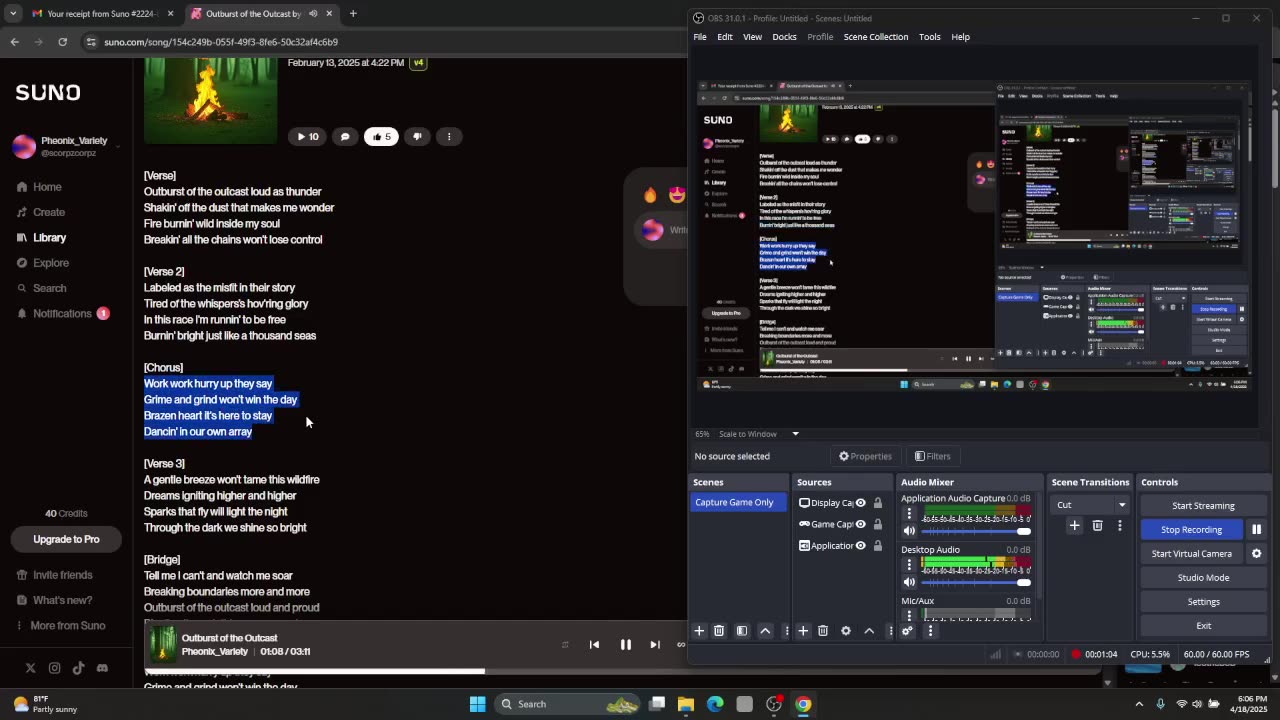Open the song's three-dot options menu

(449, 136)
